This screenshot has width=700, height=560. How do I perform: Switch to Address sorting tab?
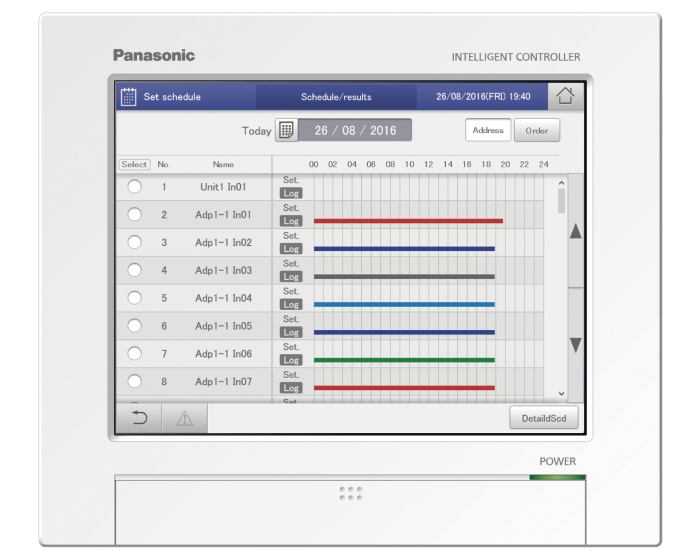point(488,130)
